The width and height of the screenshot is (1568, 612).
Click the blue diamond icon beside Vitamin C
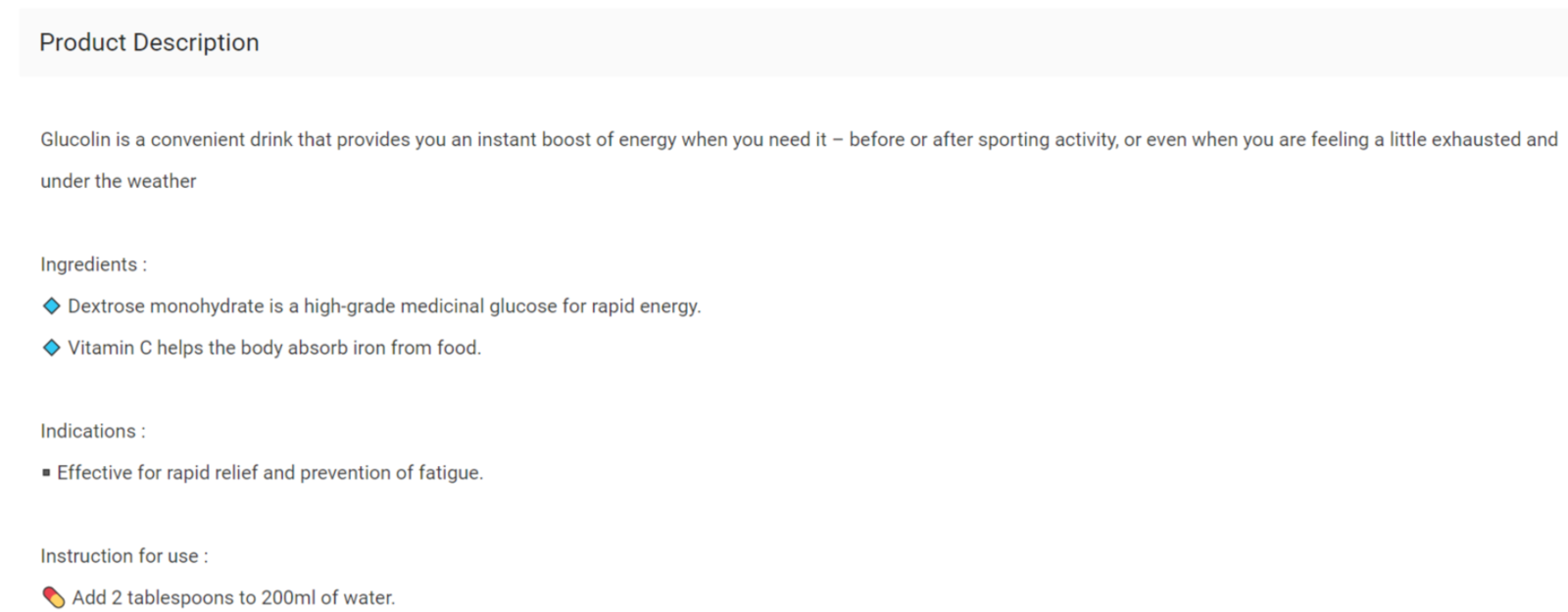52,348
